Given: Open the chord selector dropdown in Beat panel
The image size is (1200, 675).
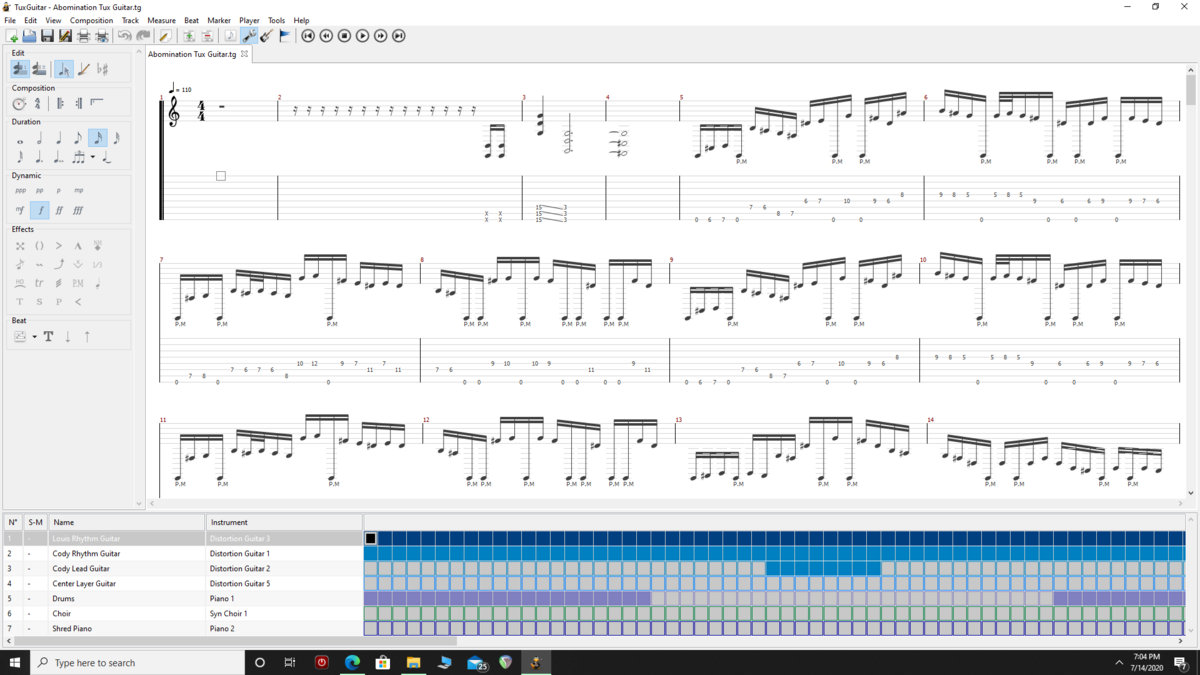Looking at the screenshot, I should pyautogui.click(x=33, y=335).
